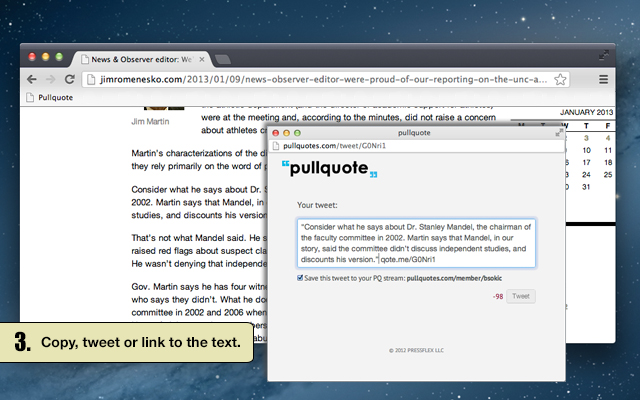Go back using the browser back arrow
This screenshot has height=400, width=640.
31,79
